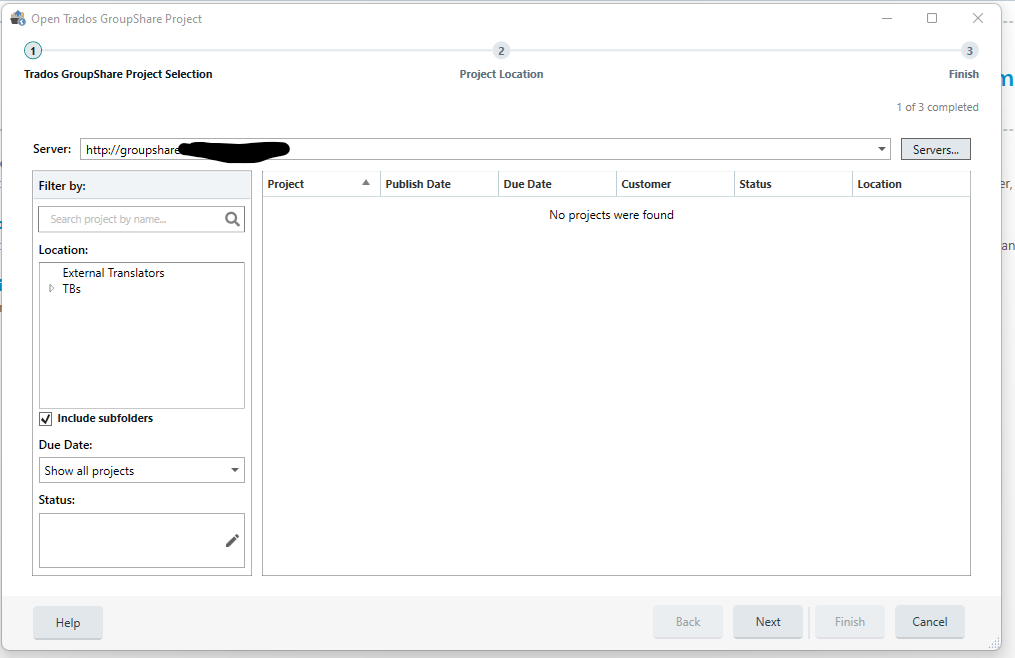Click the Status filter box
The height and width of the screenshot is (658, 1015).
pos(142,541)
